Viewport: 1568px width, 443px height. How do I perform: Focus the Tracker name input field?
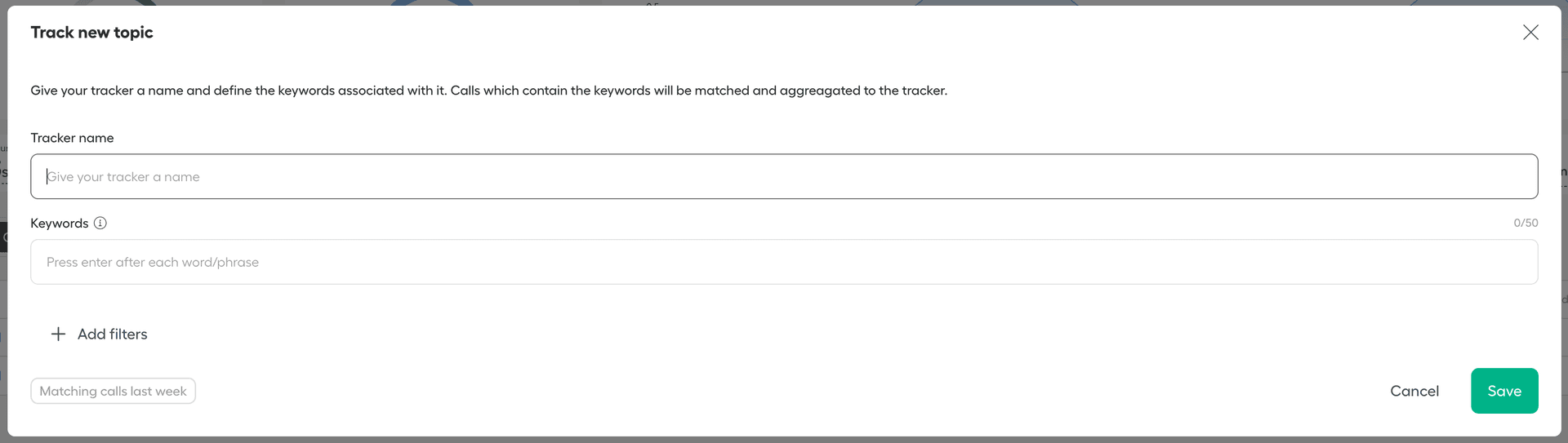tap(784, 176)
